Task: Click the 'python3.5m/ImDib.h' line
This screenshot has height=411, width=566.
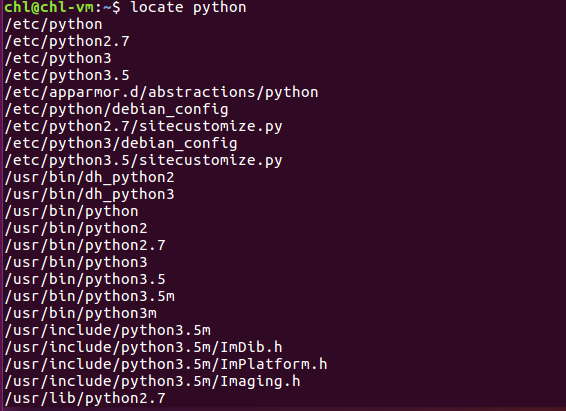Action: [x=143, y=347]
